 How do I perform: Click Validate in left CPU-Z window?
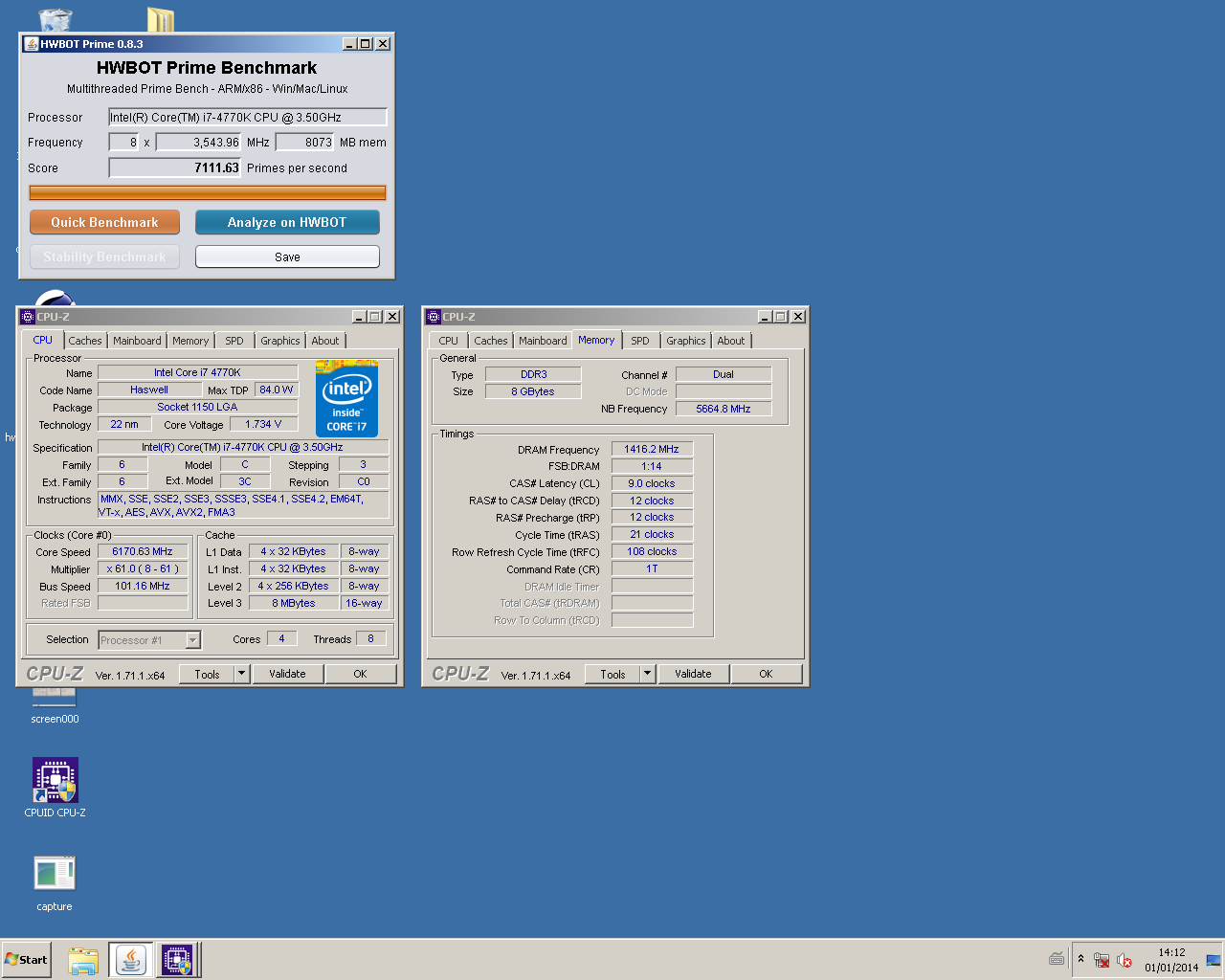tap(287, 674)
